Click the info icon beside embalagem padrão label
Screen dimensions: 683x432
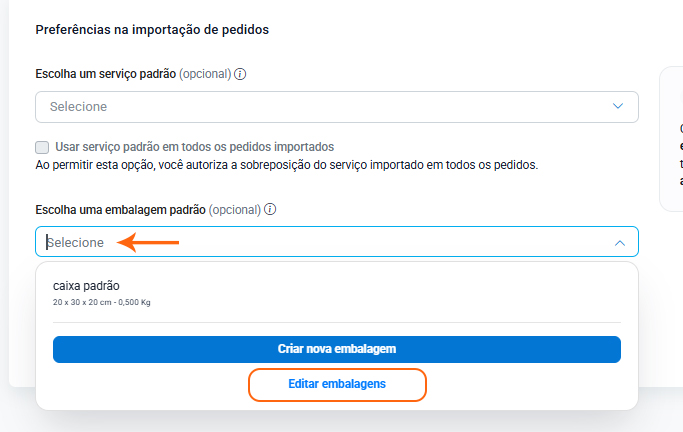coord(270,210)
